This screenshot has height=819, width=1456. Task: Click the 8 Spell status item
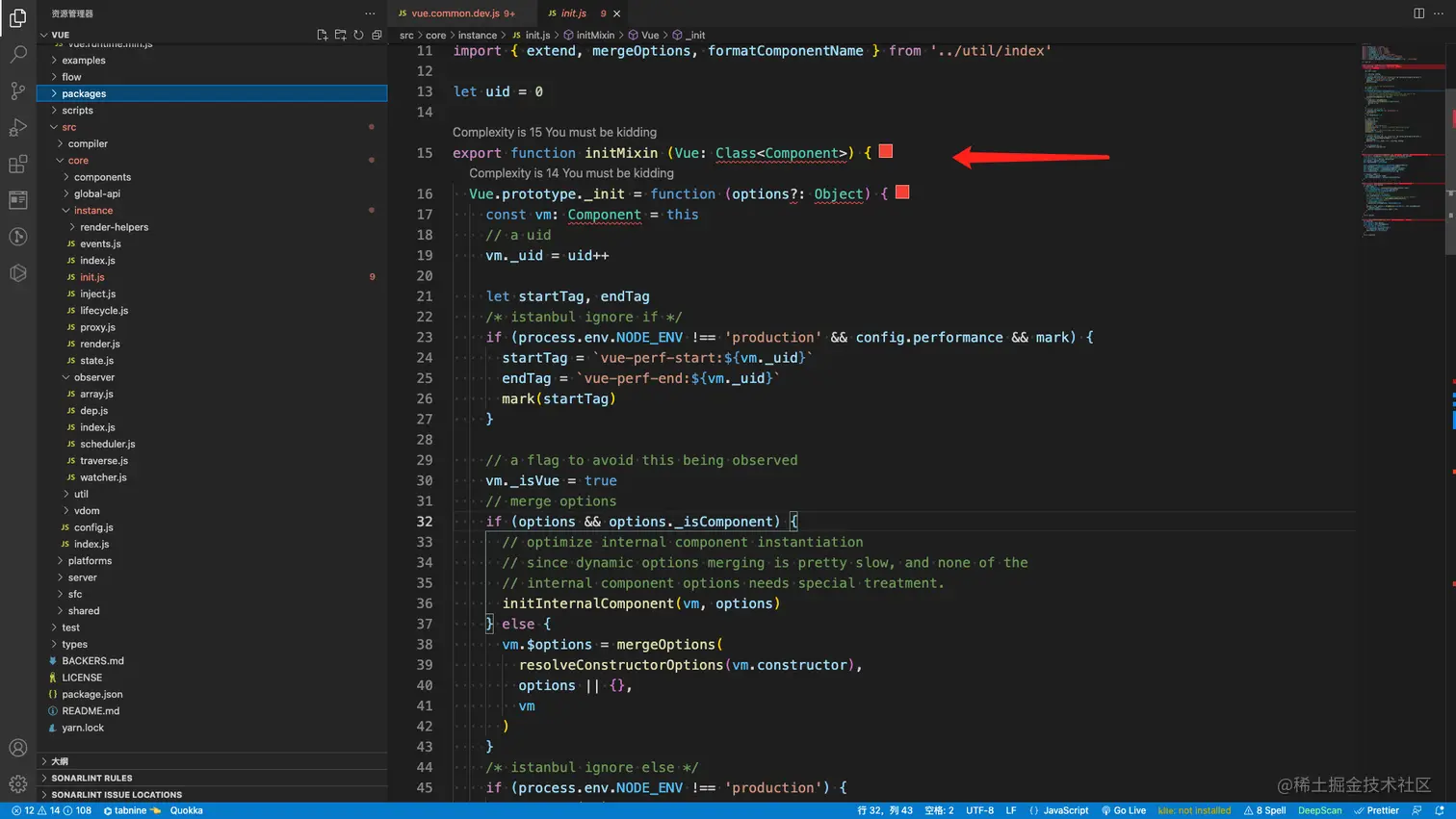pyautogui.click(x=1264, y=810)
